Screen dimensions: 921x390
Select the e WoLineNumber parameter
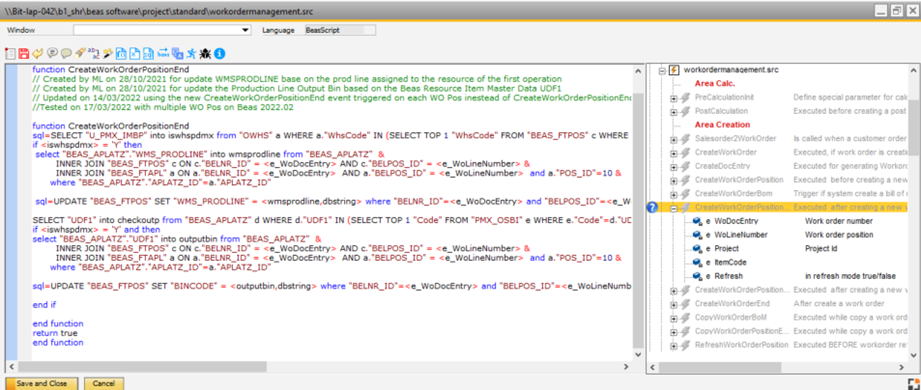(x=737, y=235)
